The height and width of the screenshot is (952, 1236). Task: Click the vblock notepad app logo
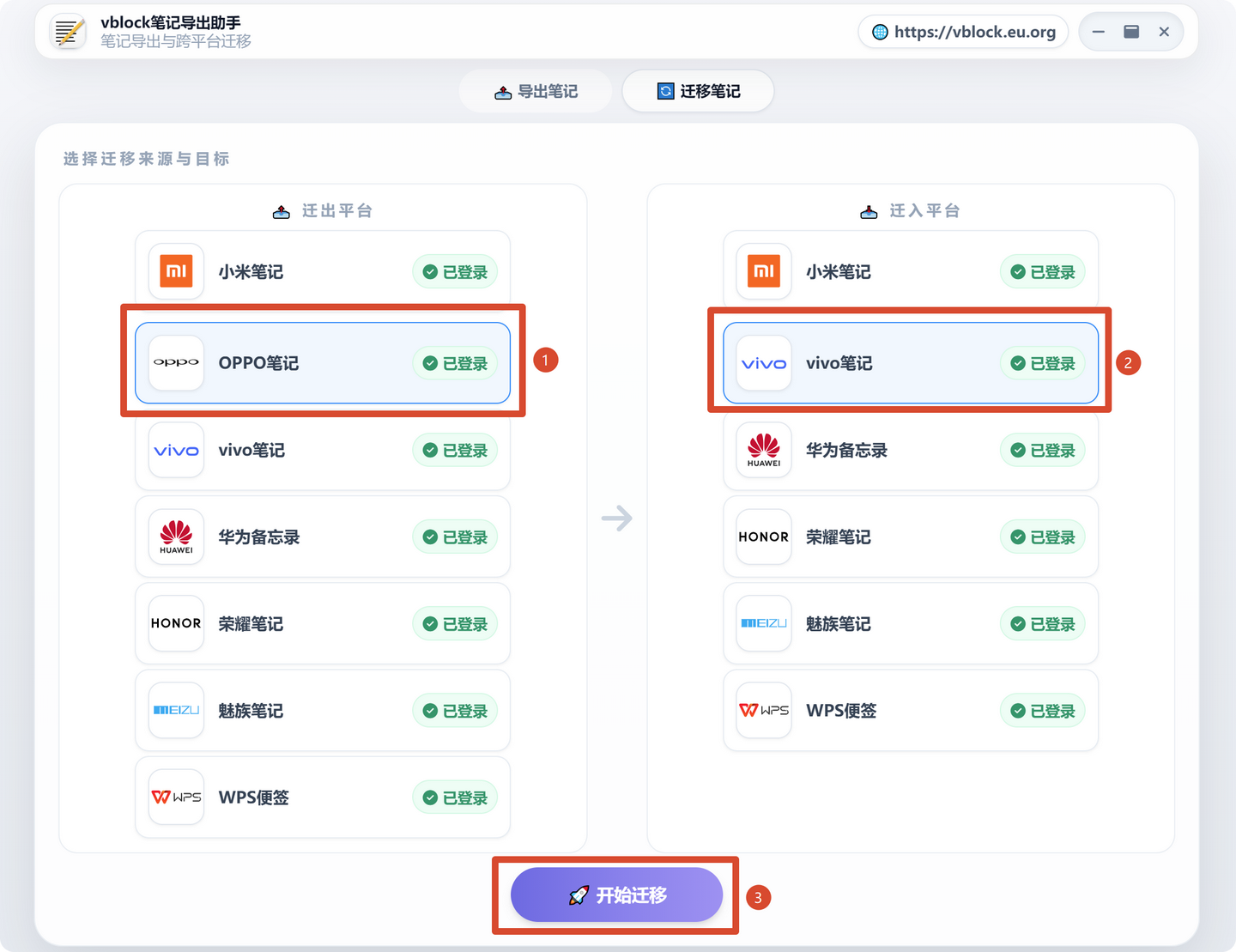tap(68, 32)
